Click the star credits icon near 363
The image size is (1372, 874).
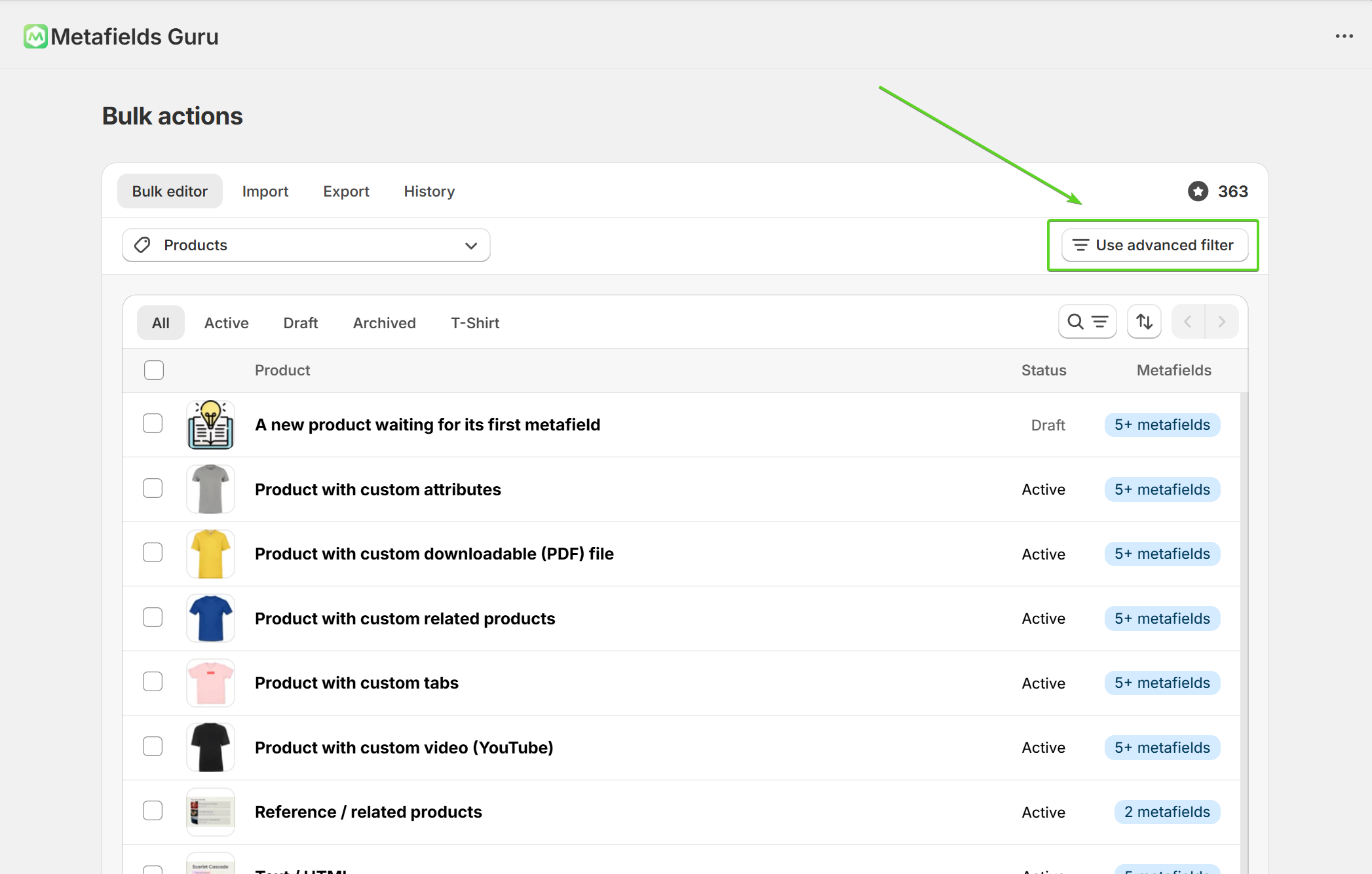[1198, 191]
